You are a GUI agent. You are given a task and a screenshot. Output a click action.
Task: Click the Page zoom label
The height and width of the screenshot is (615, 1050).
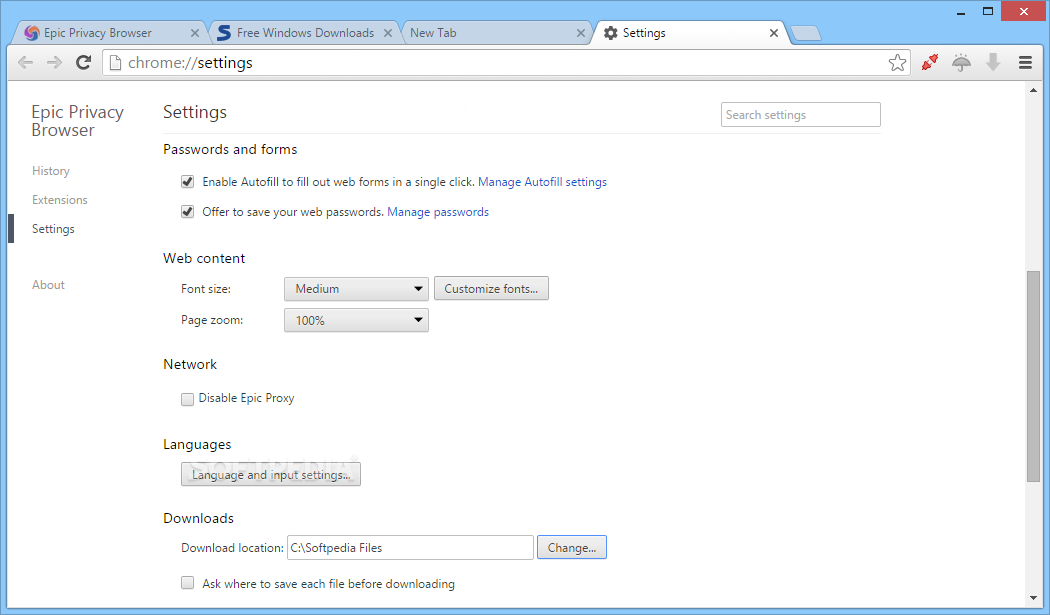[212, 320]
